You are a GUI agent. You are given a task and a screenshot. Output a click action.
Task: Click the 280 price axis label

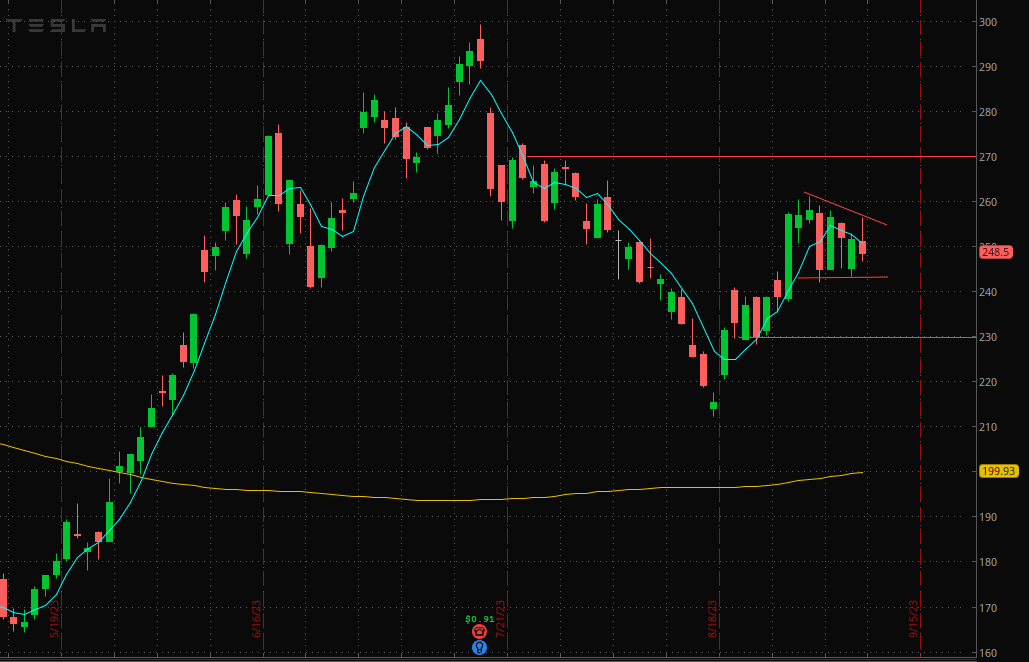tap(988, 112)
